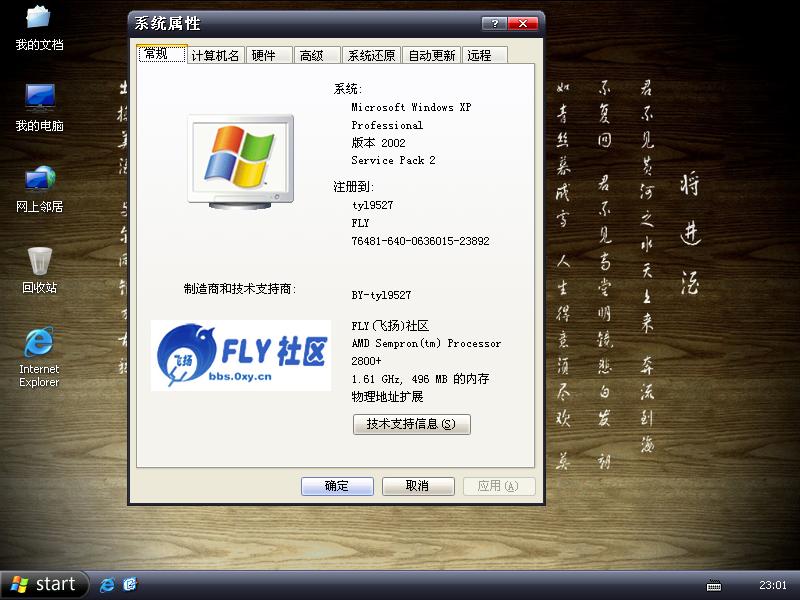The width and height of the screenshot is (800, 600).
Task: Click the 23:01 taskbar clock
Action: [772, 585]
